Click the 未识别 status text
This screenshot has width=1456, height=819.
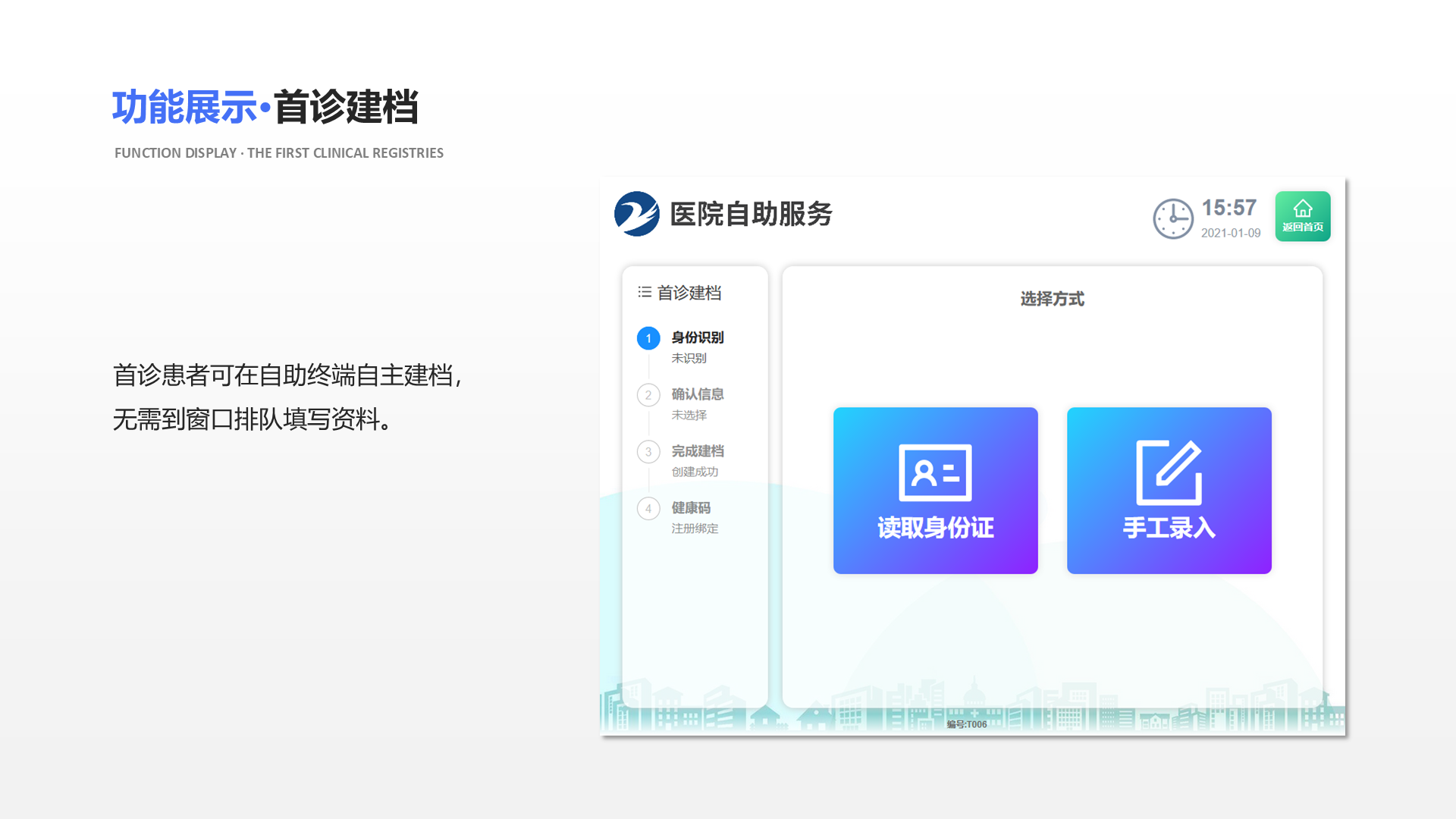689,358
